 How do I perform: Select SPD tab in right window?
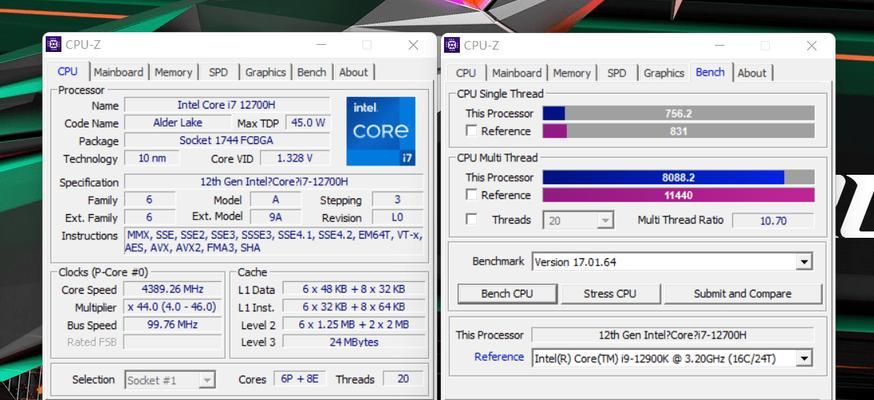tap(616, 73)
